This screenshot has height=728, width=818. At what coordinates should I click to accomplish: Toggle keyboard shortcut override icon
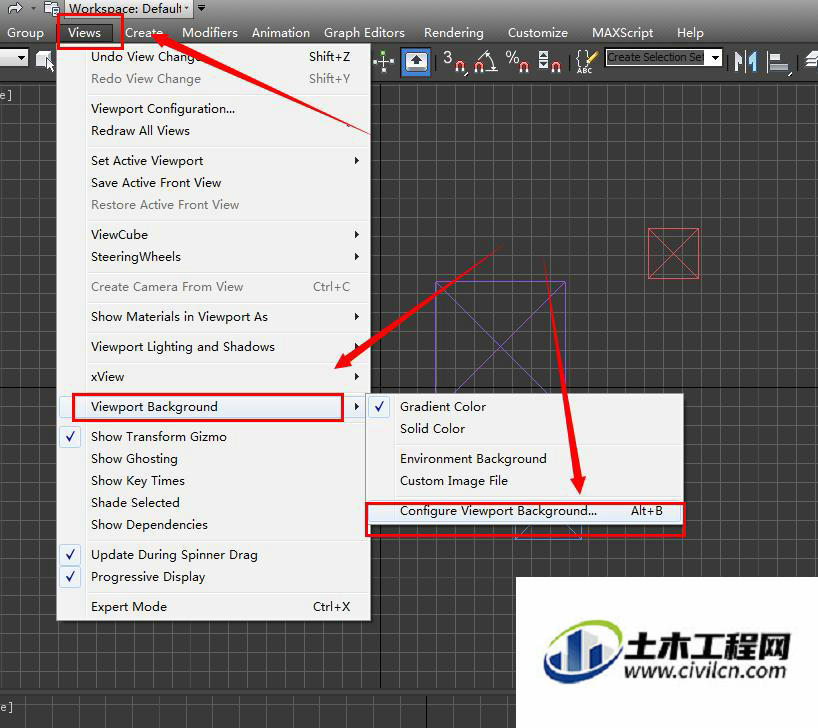pos(416,62)
